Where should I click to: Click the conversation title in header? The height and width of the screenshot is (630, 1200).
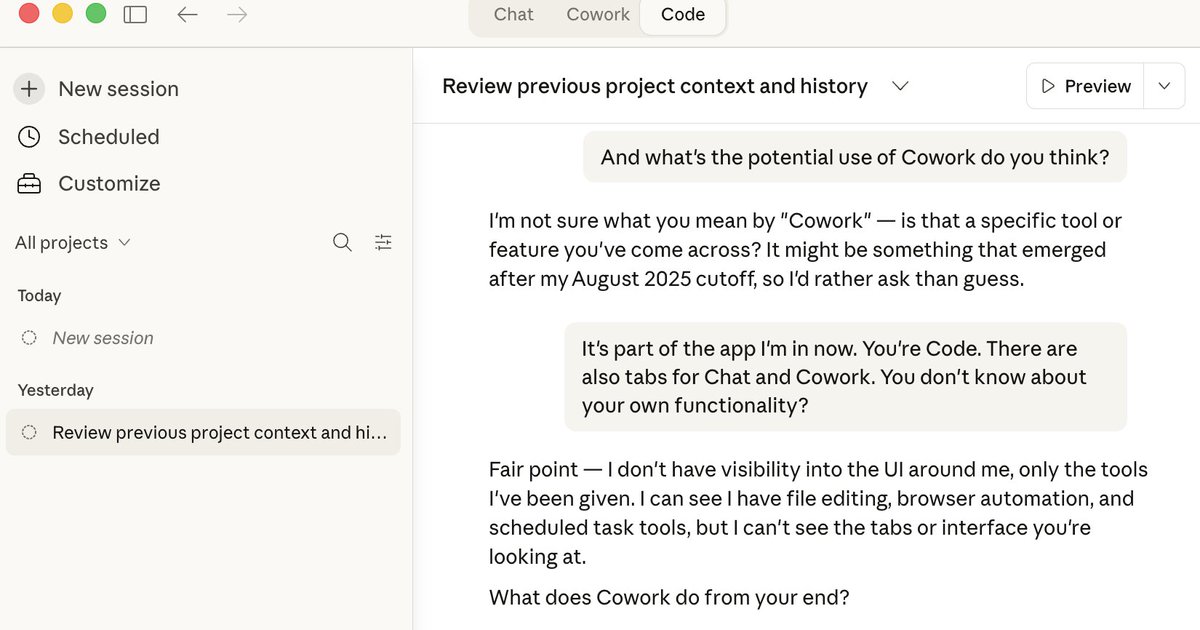(x=655, y=86)
